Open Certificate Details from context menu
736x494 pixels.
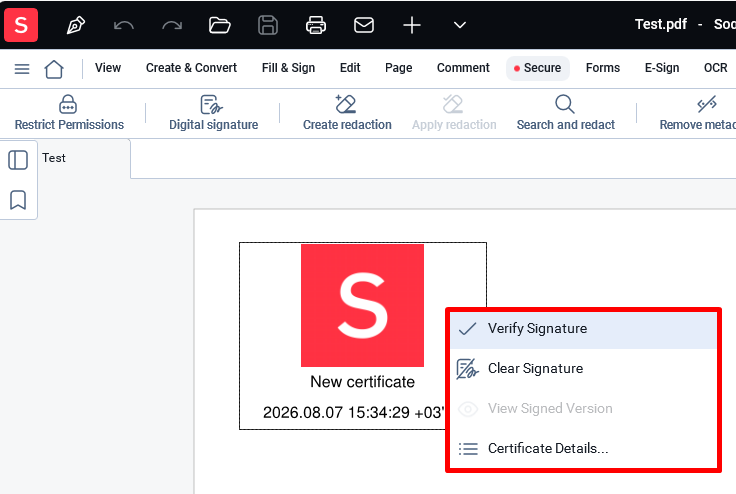[x=583, y=448]
